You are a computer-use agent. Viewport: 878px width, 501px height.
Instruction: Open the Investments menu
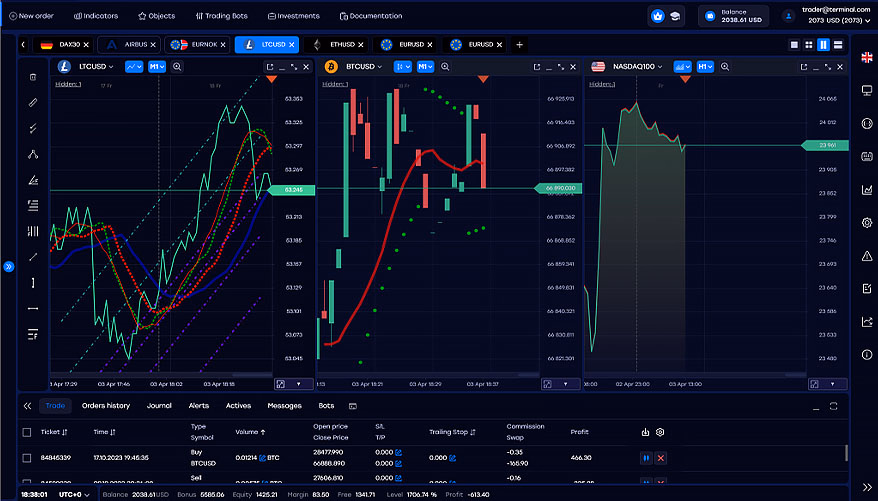[293, 16]
